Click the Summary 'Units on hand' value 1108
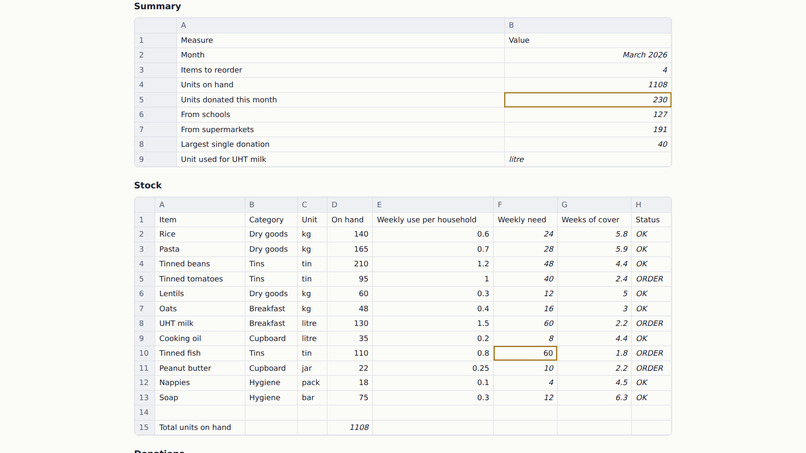The height and width of the screenshot is (453, 806). [x=588, y=85]
